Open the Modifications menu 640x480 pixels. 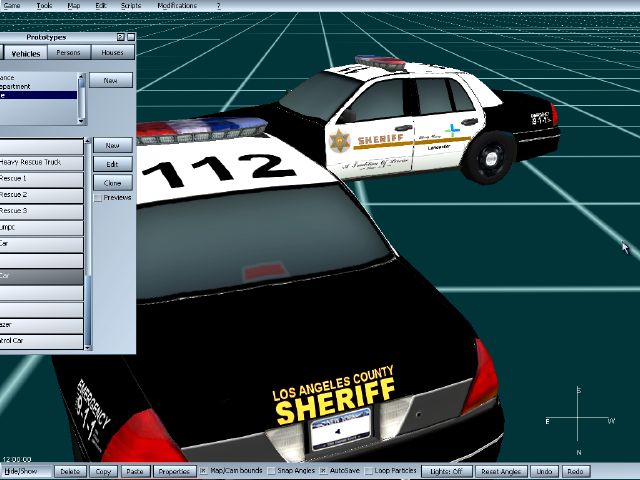[177, 5]
